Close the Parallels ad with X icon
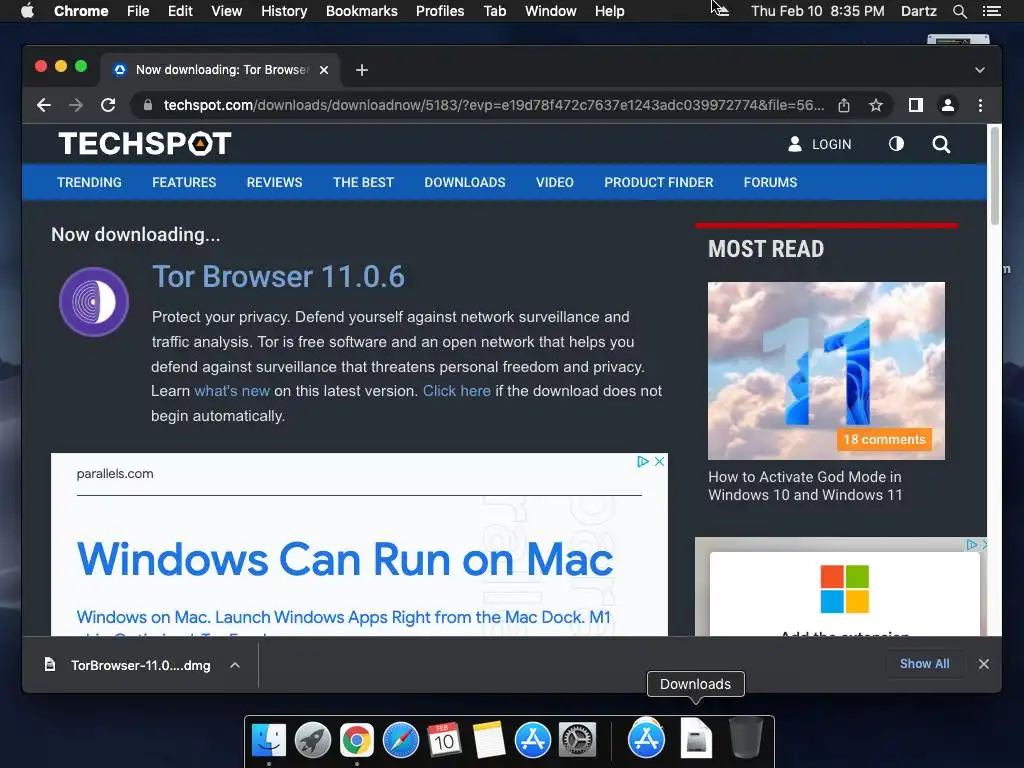The width and height of the screenshot is (1024, 768). (660, 461)
